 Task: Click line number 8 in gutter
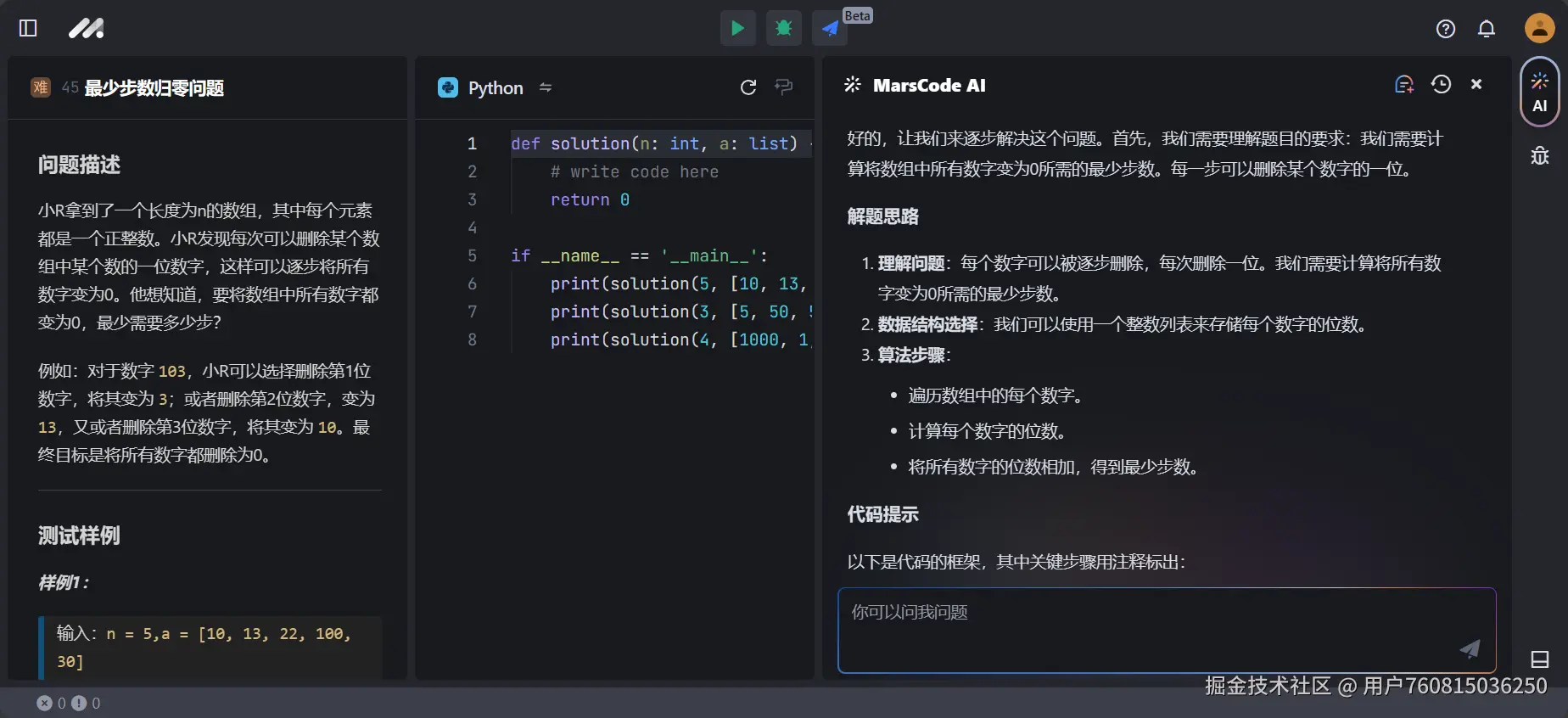(x=473, y=339)
